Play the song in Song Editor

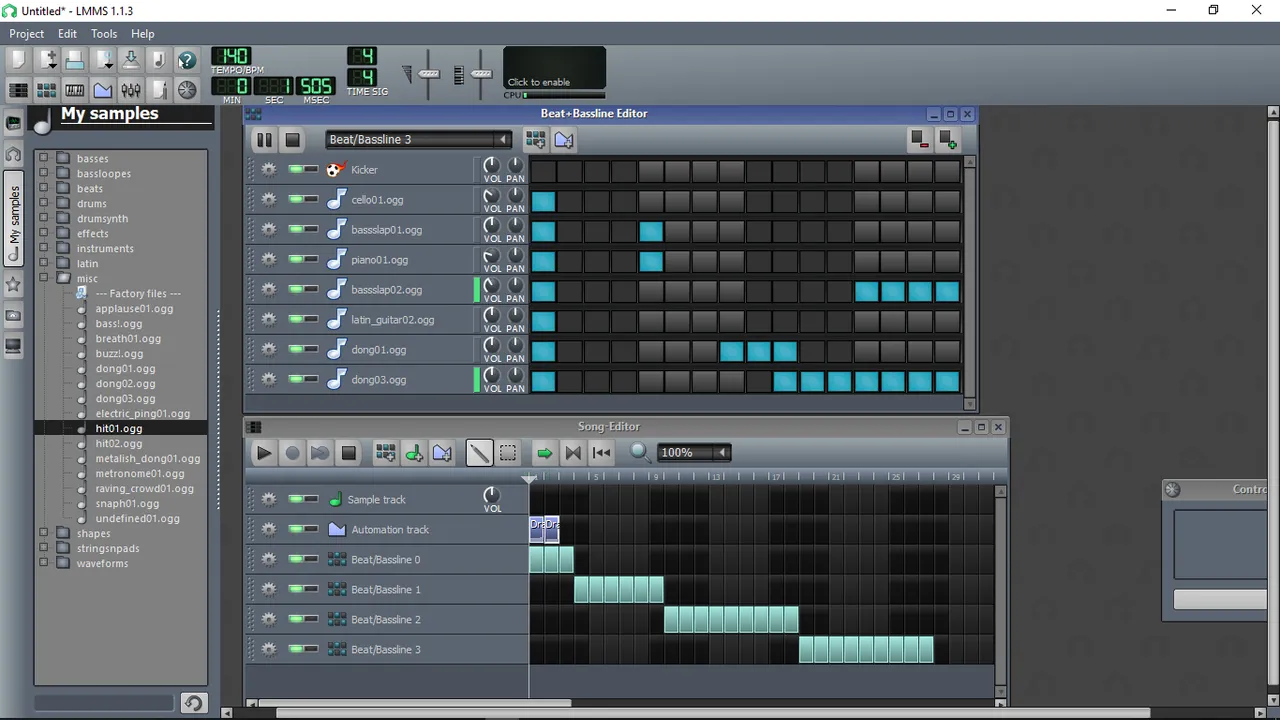[264, 453]
